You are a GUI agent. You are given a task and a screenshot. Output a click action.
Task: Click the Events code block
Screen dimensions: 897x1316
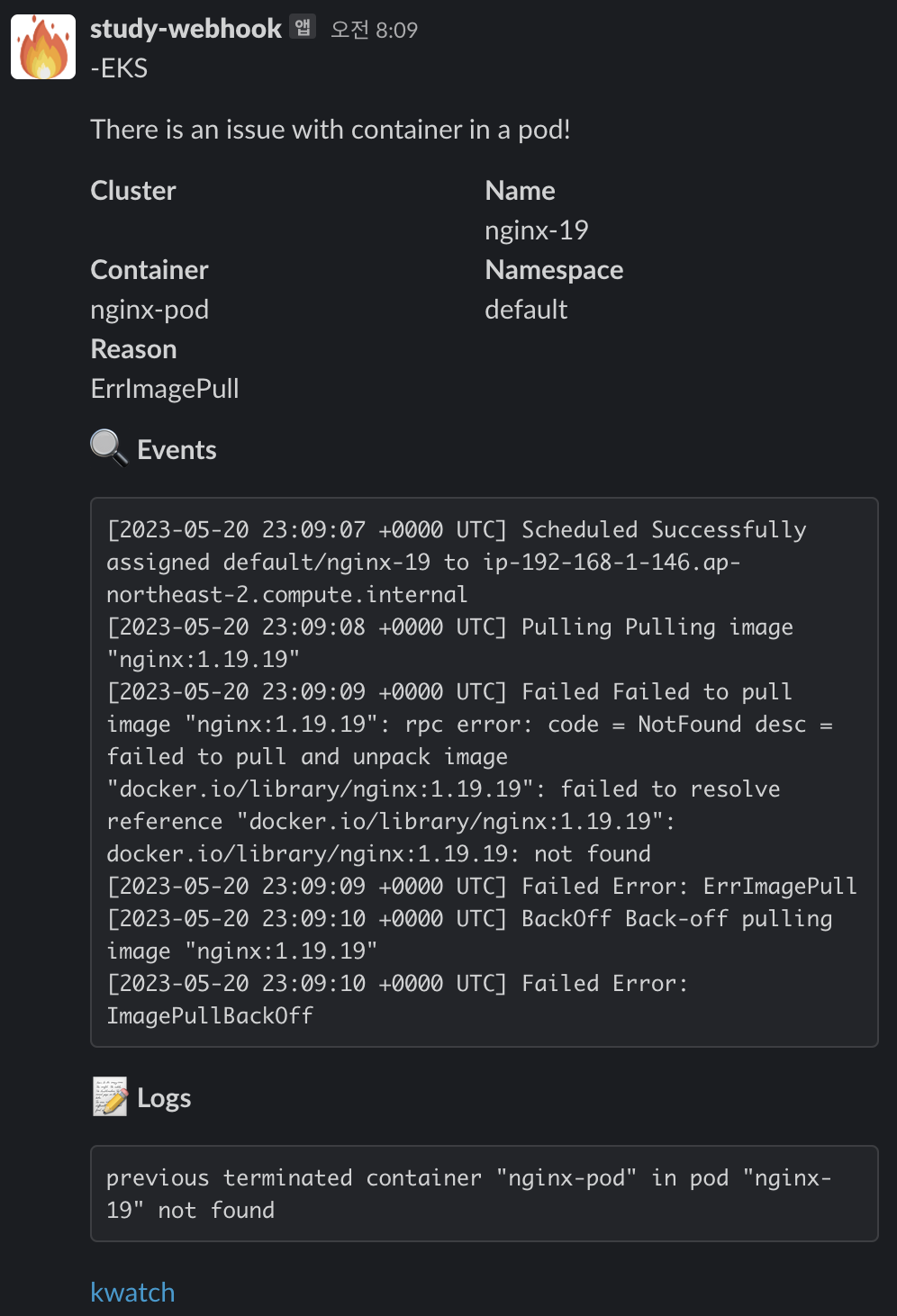pyautogui.click(x=484, y=771)
